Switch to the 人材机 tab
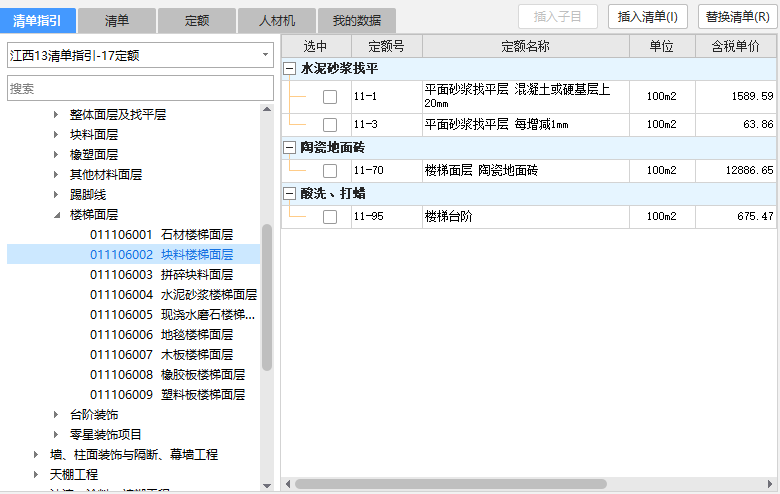The height and width of the screenshot is (494, 780). pos(277,20)
